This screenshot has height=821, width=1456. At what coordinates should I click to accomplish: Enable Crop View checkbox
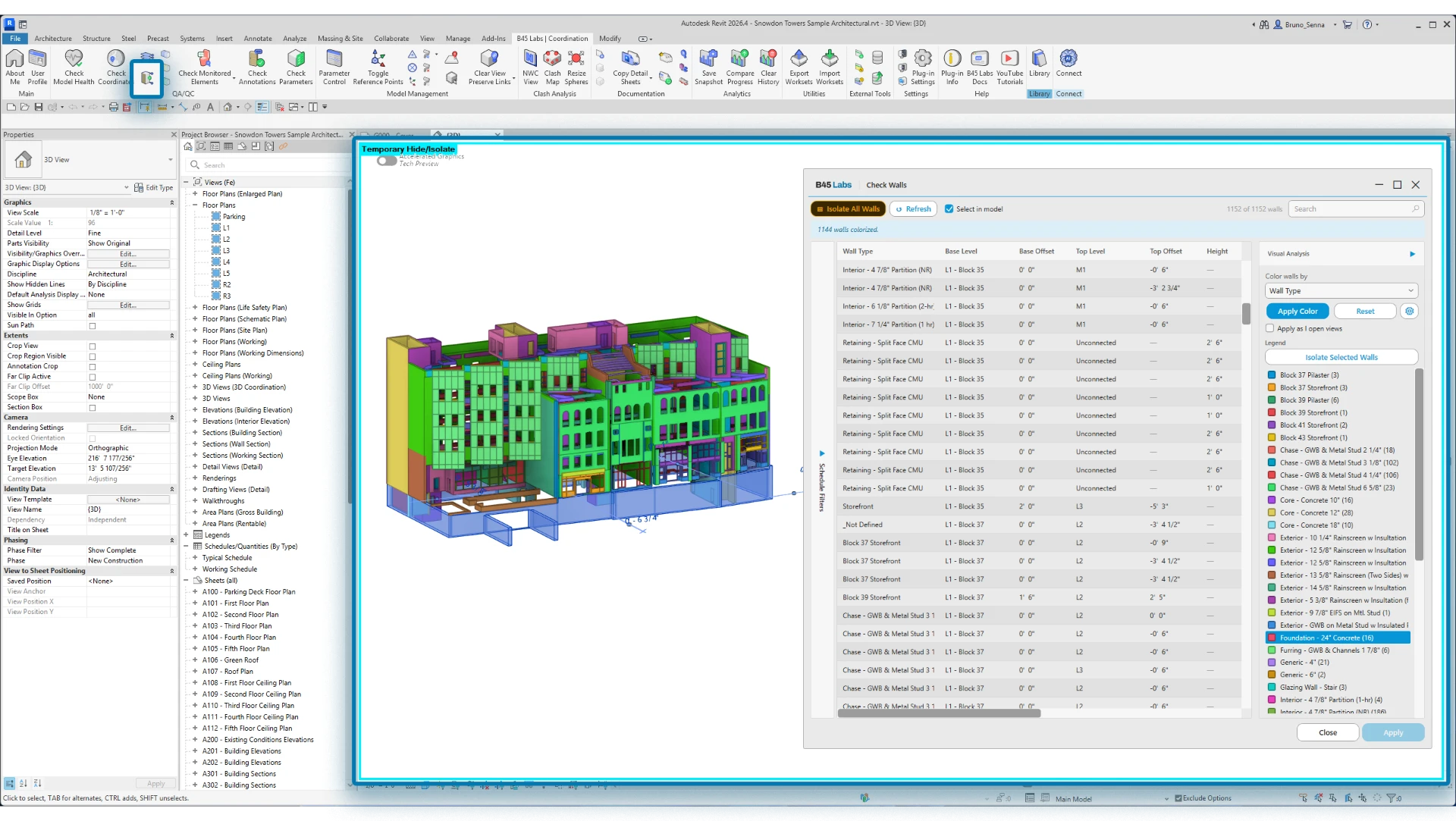tap(93, 346)
